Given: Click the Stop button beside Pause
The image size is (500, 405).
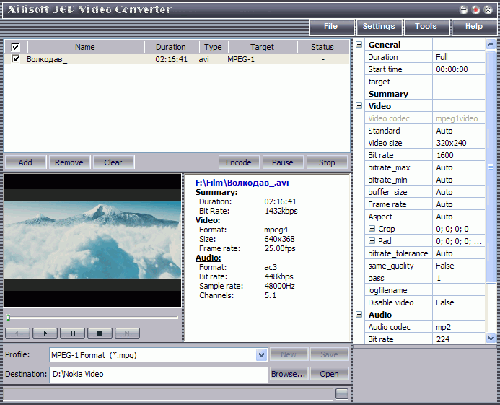Looking at the screenshot, I should [327, 162].
